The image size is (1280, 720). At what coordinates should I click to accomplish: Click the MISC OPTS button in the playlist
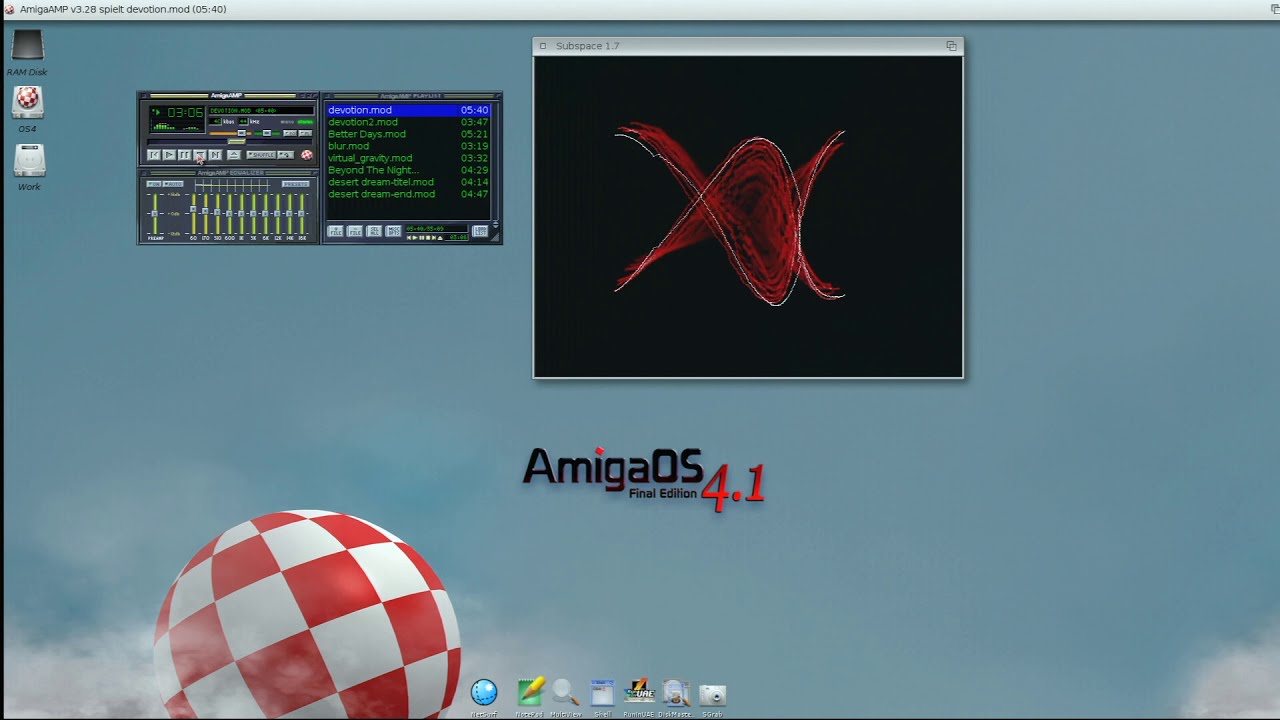coord(393,231)
